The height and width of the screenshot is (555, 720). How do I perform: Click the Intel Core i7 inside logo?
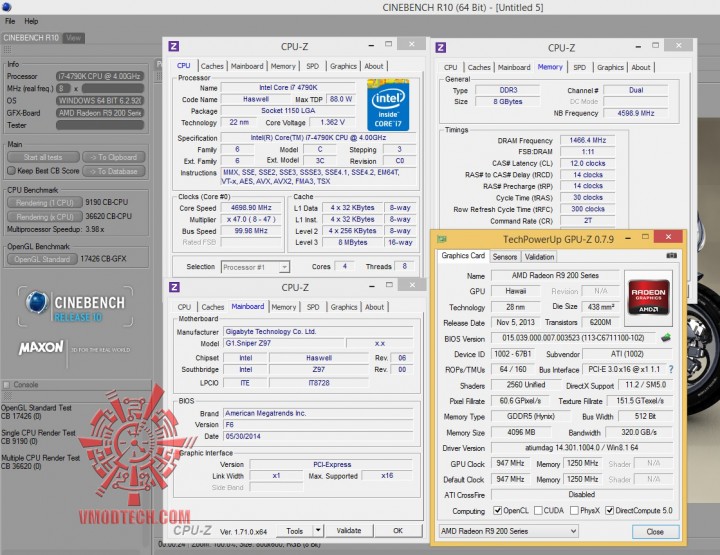[388, 105]
